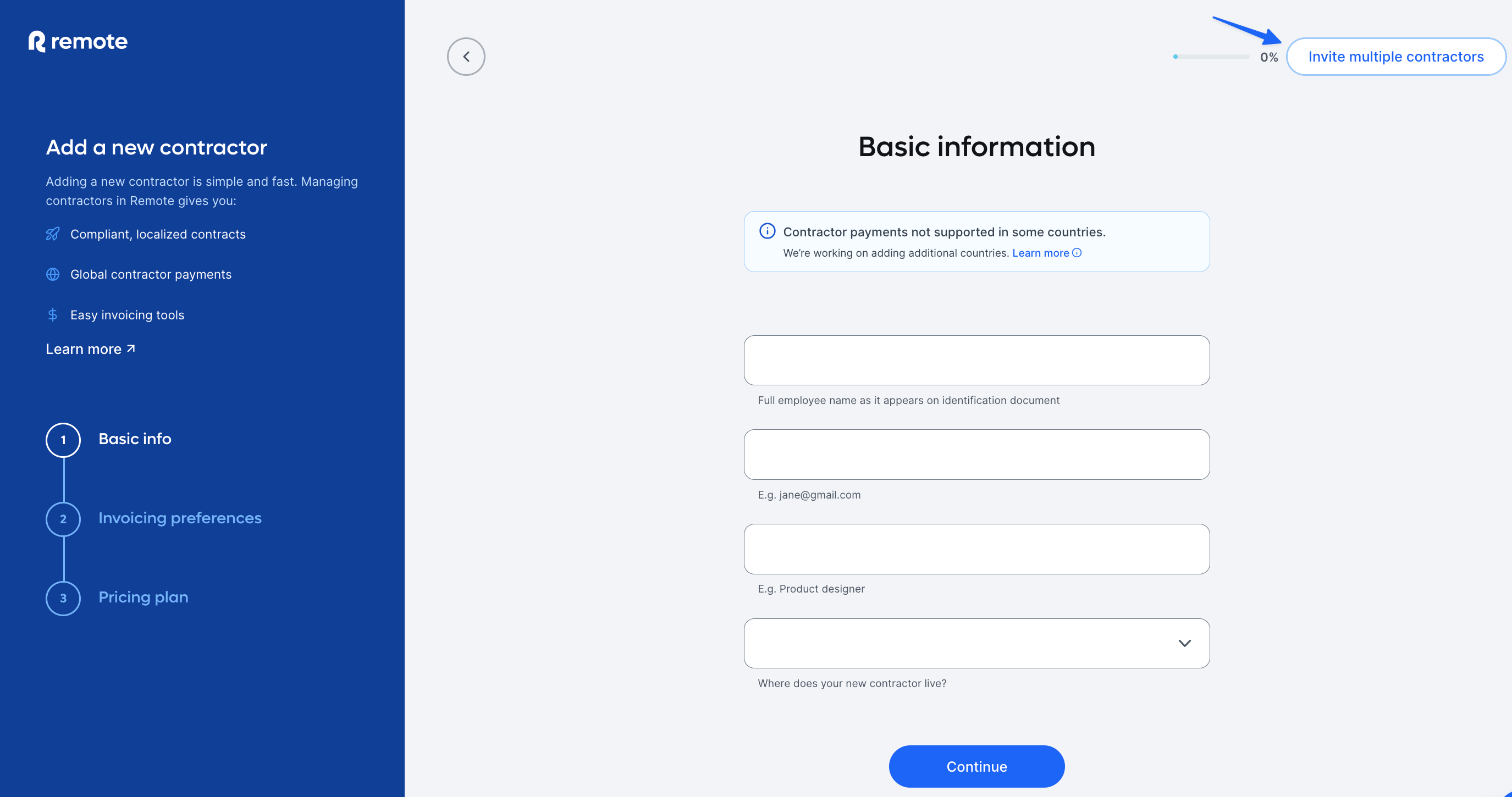Select step 1 Basic info circle
The image size is (1512, 797).
click(x=63, y=440)
